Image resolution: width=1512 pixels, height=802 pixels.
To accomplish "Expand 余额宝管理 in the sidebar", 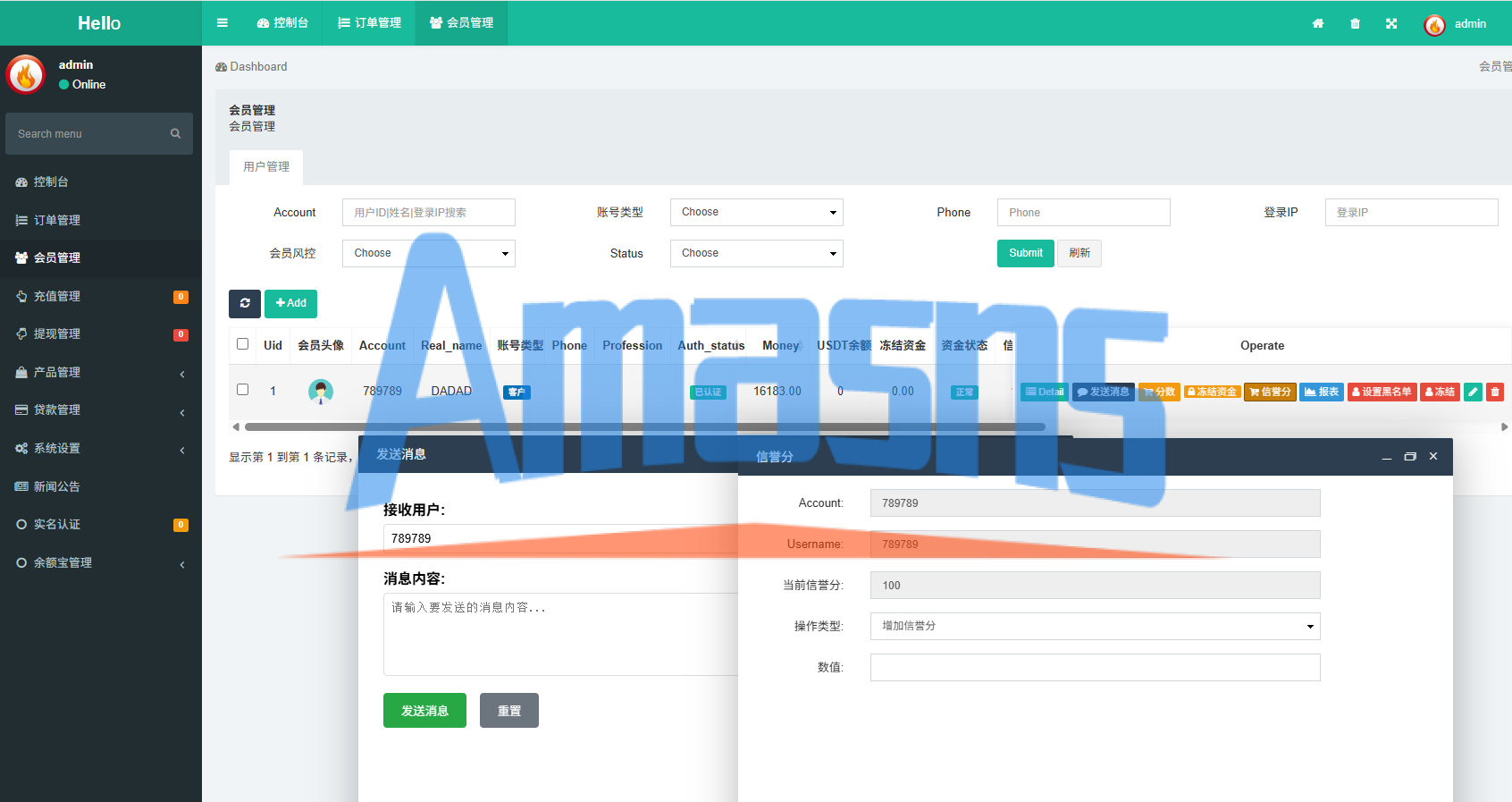I will point(101,562).
